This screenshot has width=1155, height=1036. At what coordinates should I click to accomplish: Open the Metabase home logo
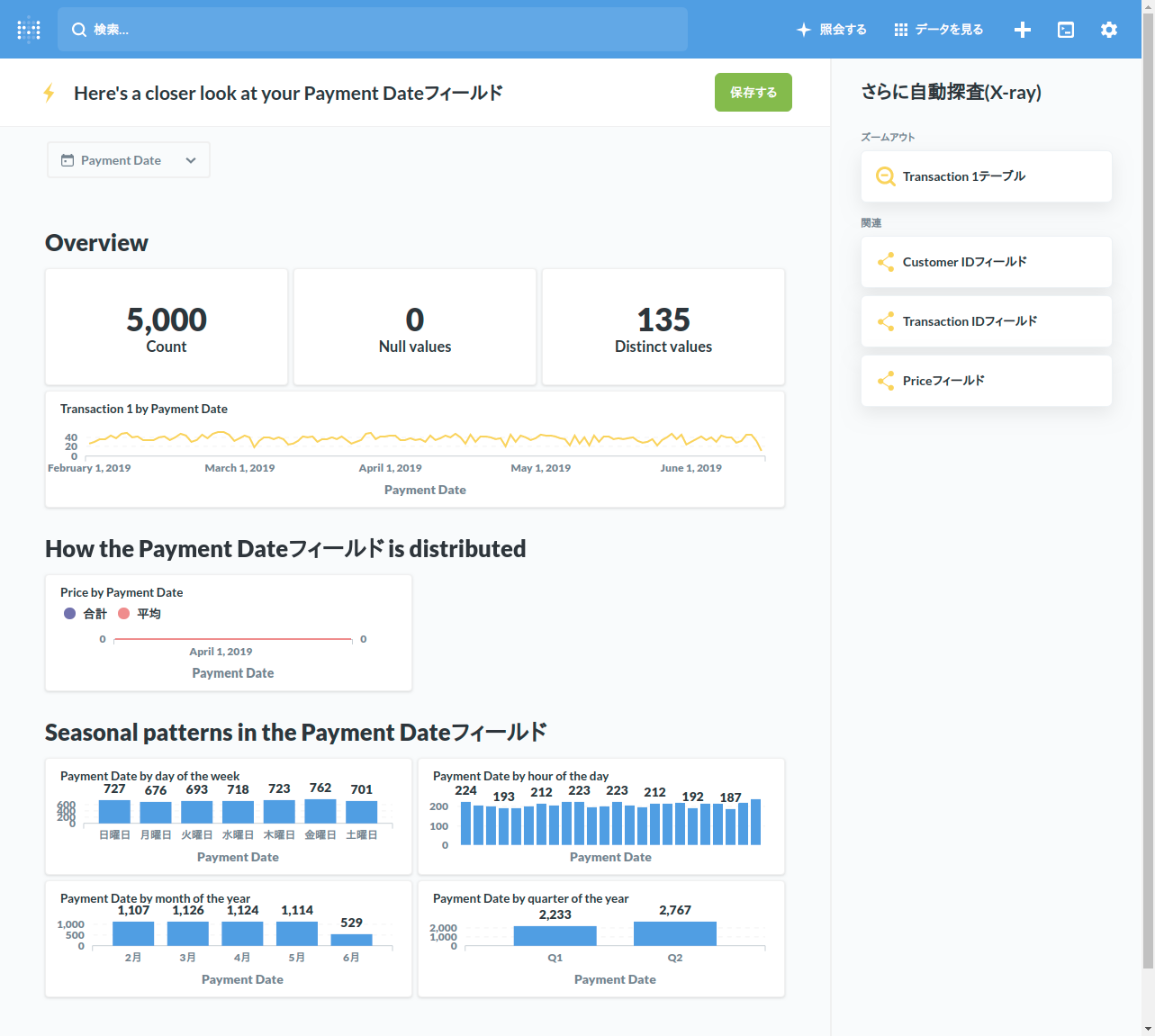pos(29,30)
